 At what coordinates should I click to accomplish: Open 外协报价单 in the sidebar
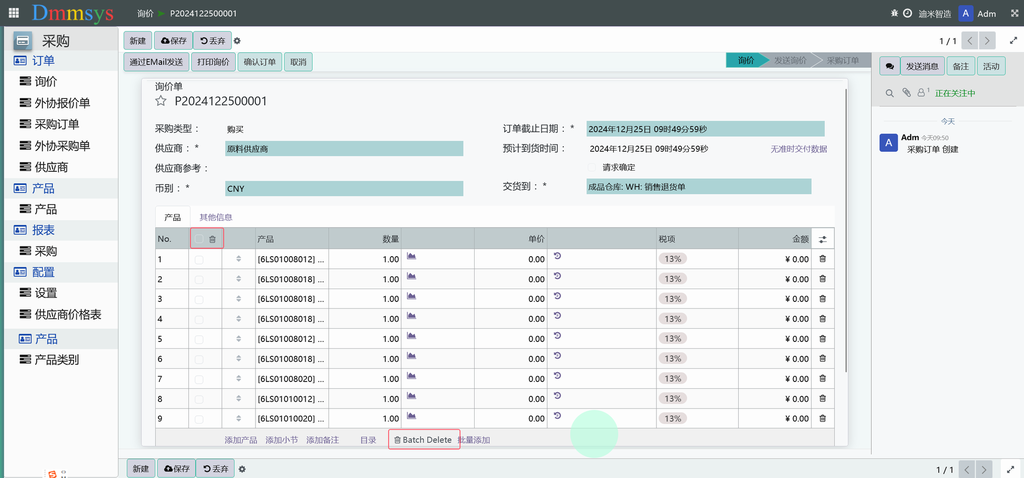pos(62,103)
